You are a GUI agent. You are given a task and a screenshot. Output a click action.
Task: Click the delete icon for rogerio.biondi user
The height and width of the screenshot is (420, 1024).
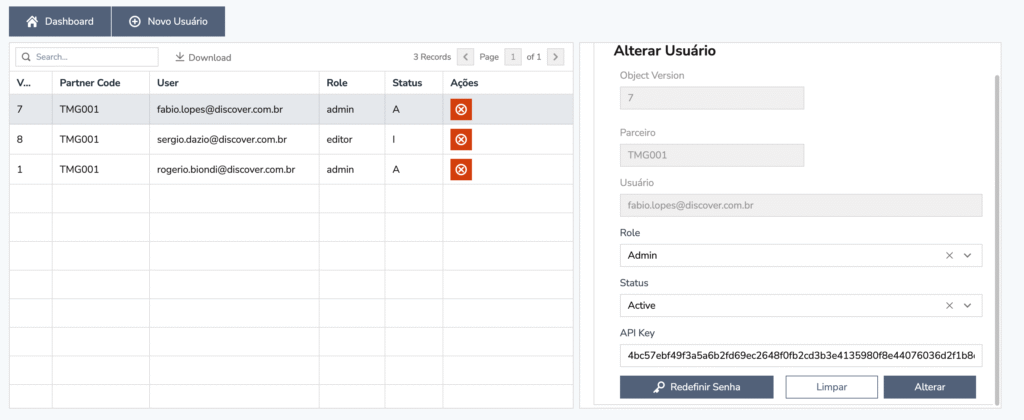(x=460, y=169)
